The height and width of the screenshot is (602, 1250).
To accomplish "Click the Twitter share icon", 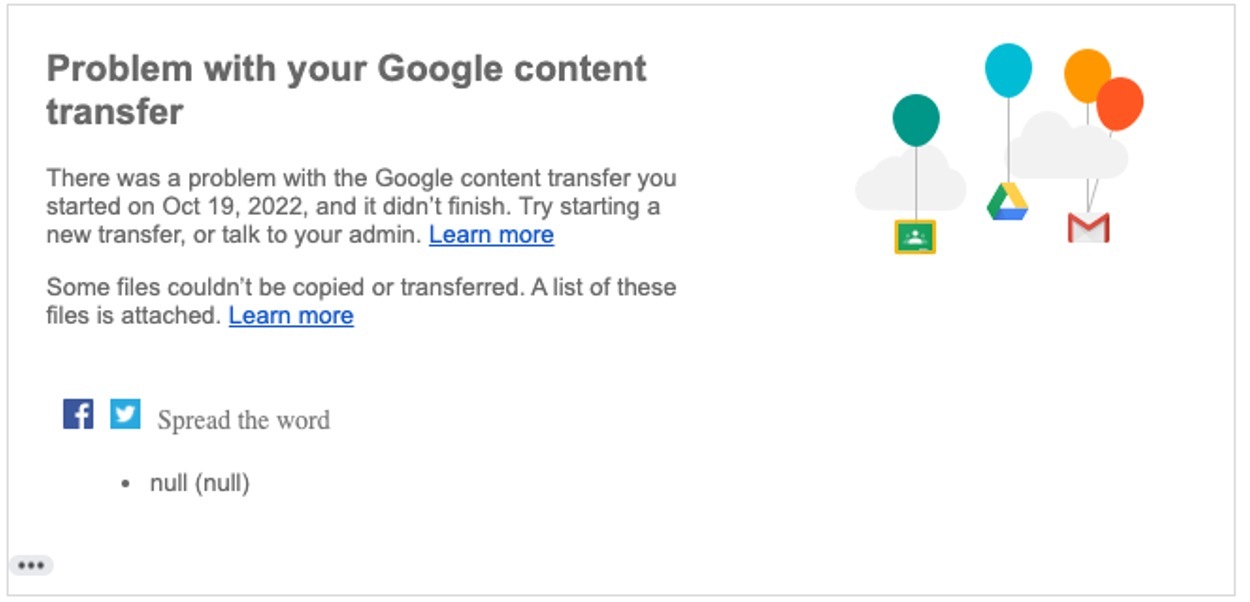I will click(x=125, y=413).
